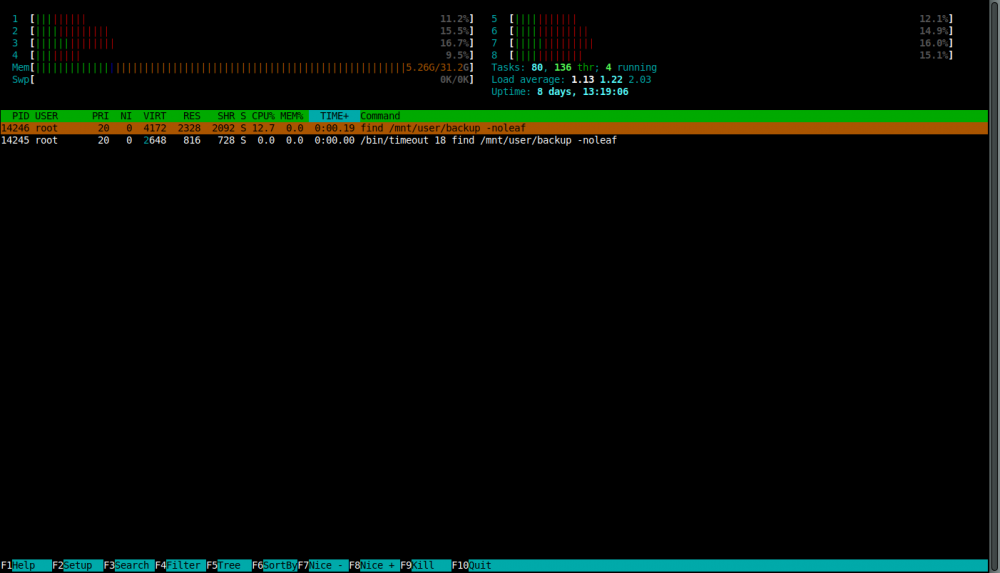Sort by the NI column header
The image size is (1000, 573).
pos(126,116)
